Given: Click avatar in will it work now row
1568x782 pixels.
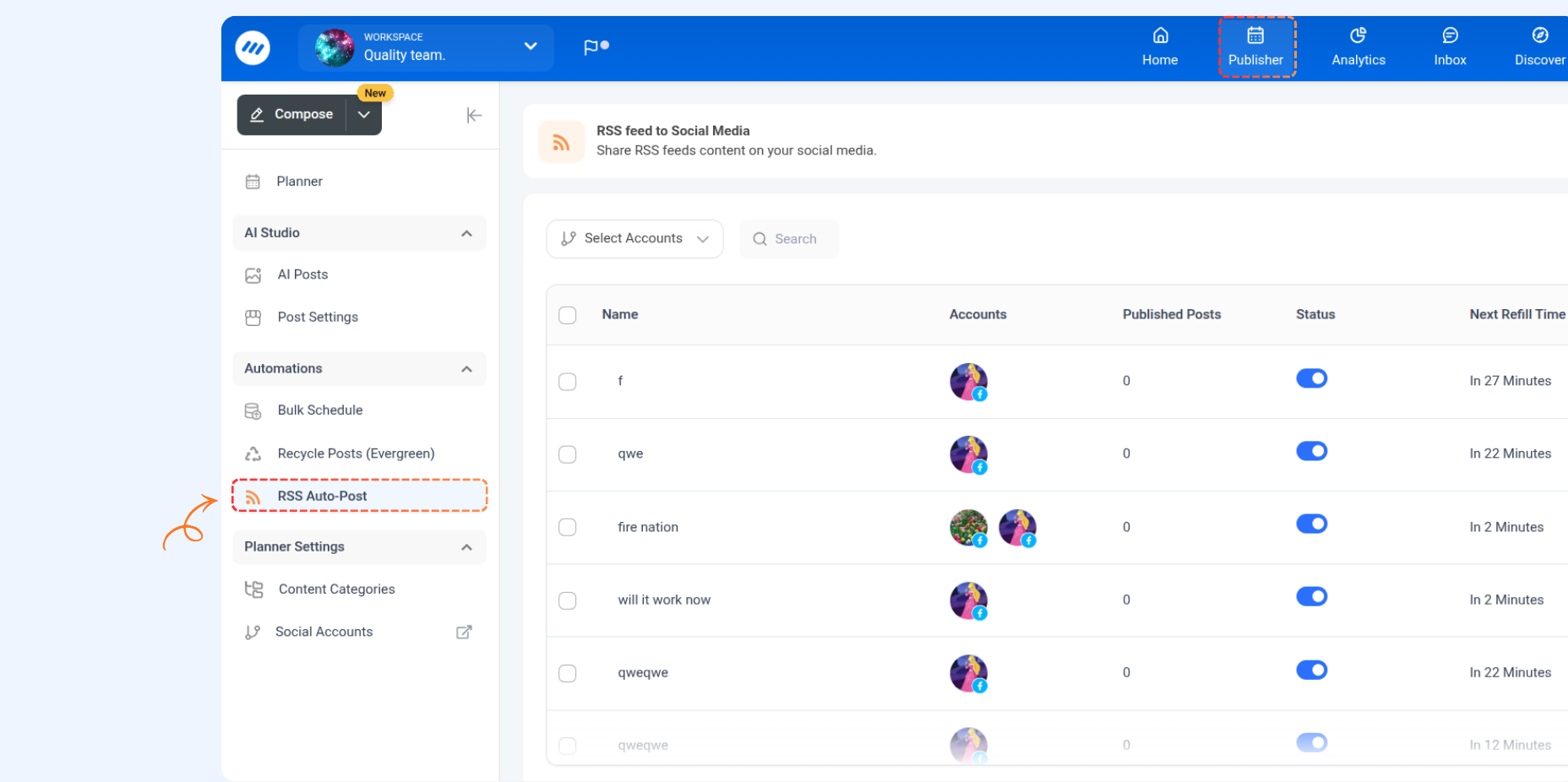Looking at the screenshot, I should point(969,600).
